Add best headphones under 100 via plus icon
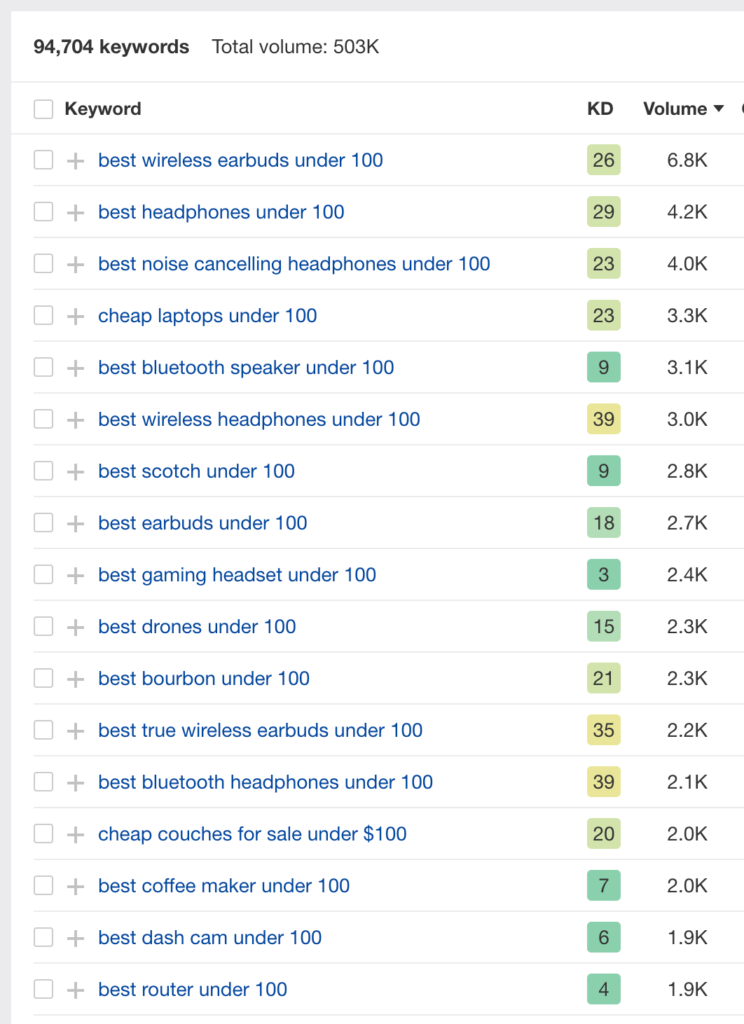Screen dimensions: 744x1024 click(x=76, y=212)
